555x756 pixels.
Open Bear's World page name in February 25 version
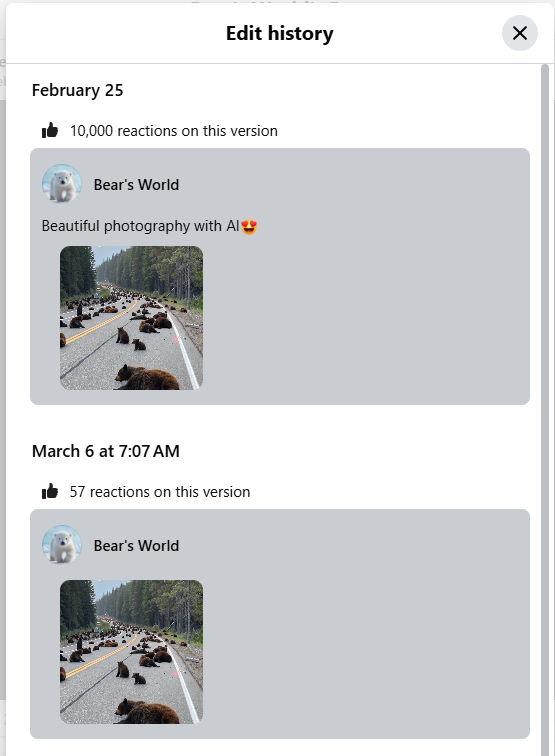click(x=136, y=185)
